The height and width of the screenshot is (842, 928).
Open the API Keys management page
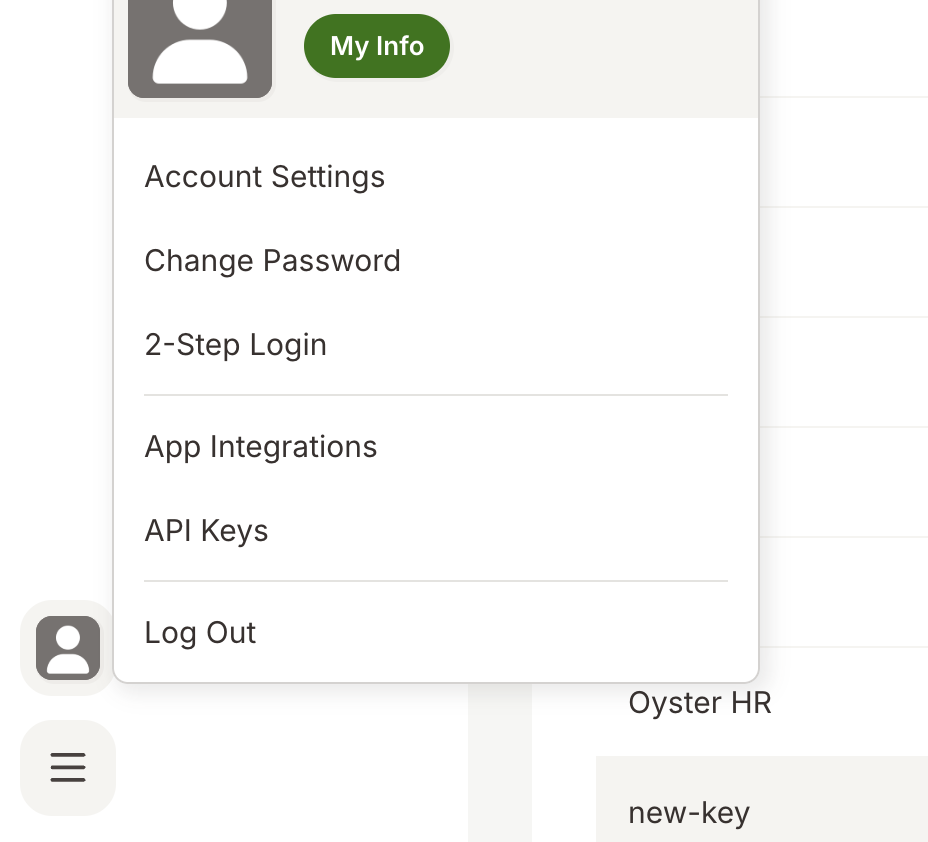[206, 530]
